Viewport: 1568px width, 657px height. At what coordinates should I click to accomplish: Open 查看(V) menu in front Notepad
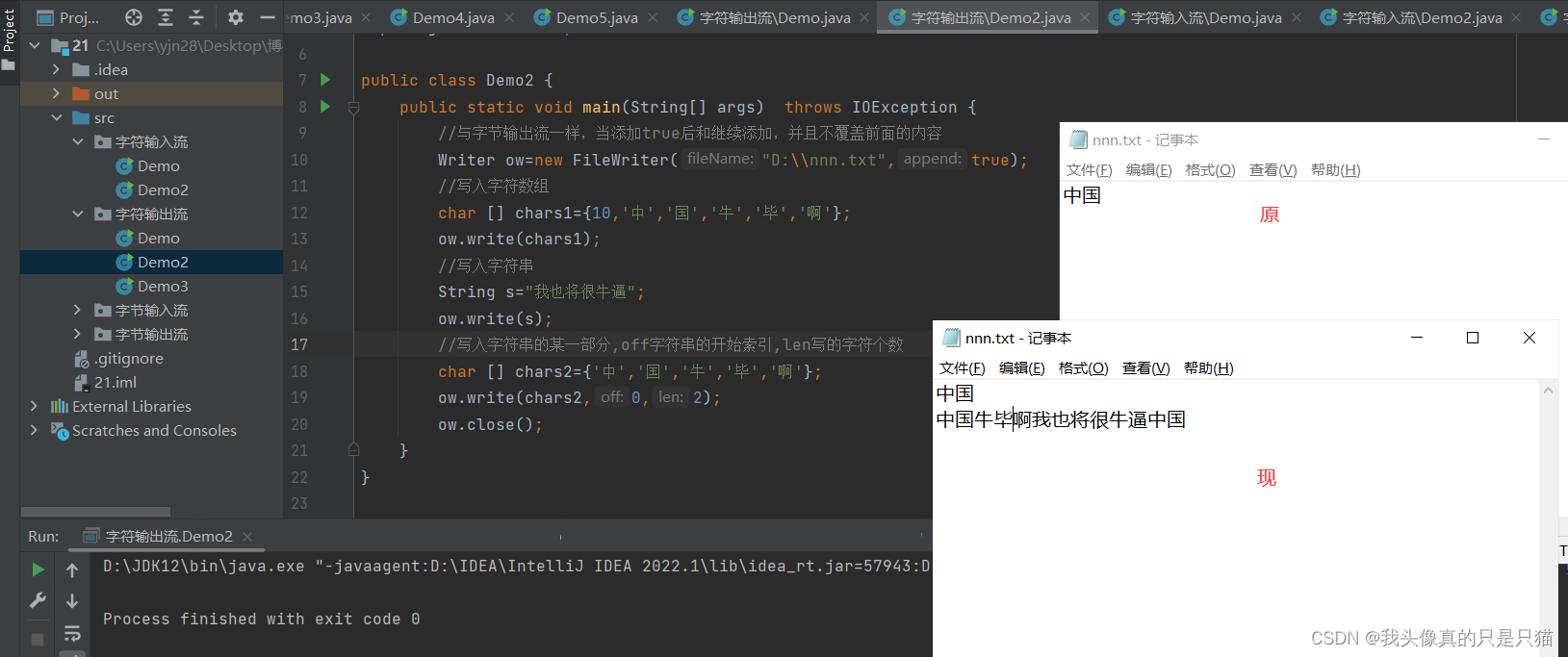(x=1146, y=367)
